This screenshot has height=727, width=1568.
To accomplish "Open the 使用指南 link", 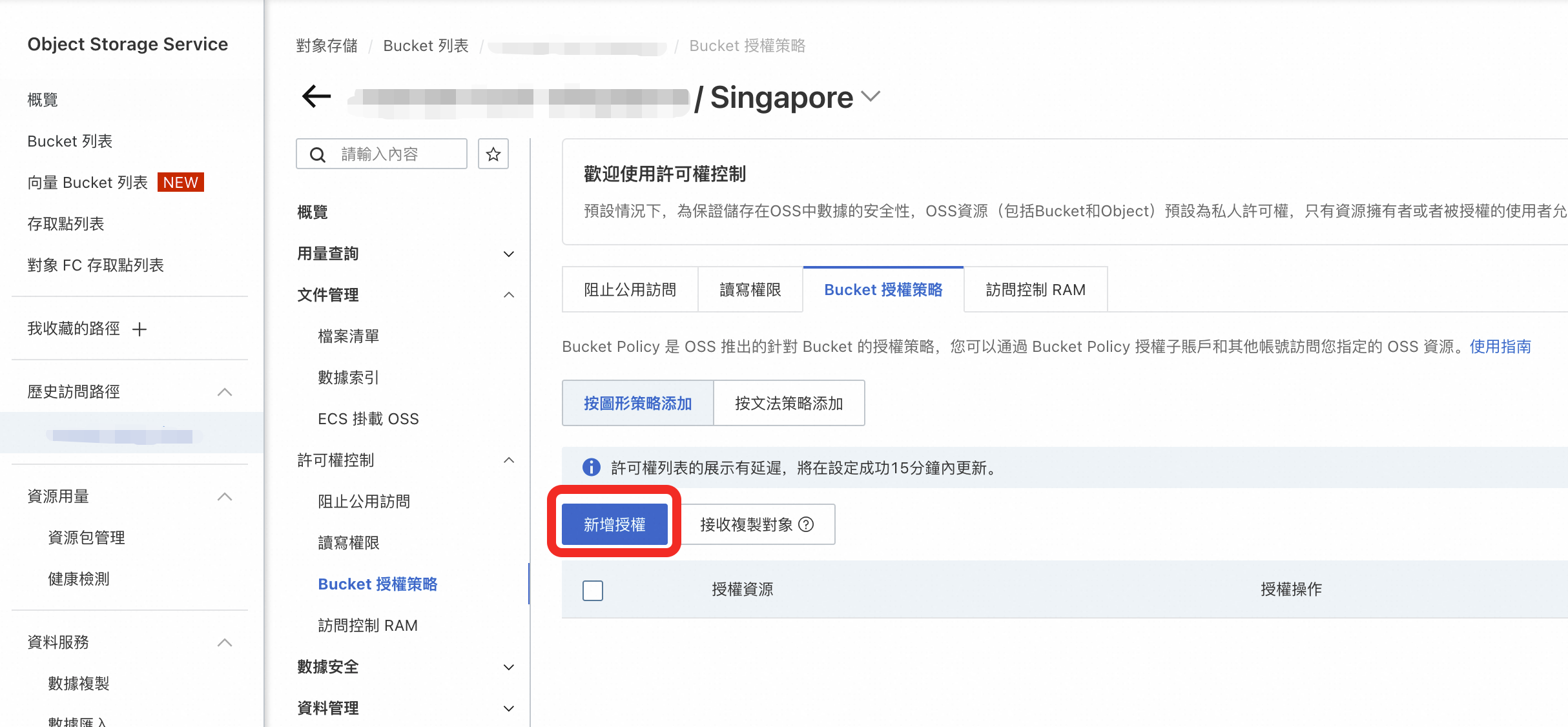I will [1500, 347].
